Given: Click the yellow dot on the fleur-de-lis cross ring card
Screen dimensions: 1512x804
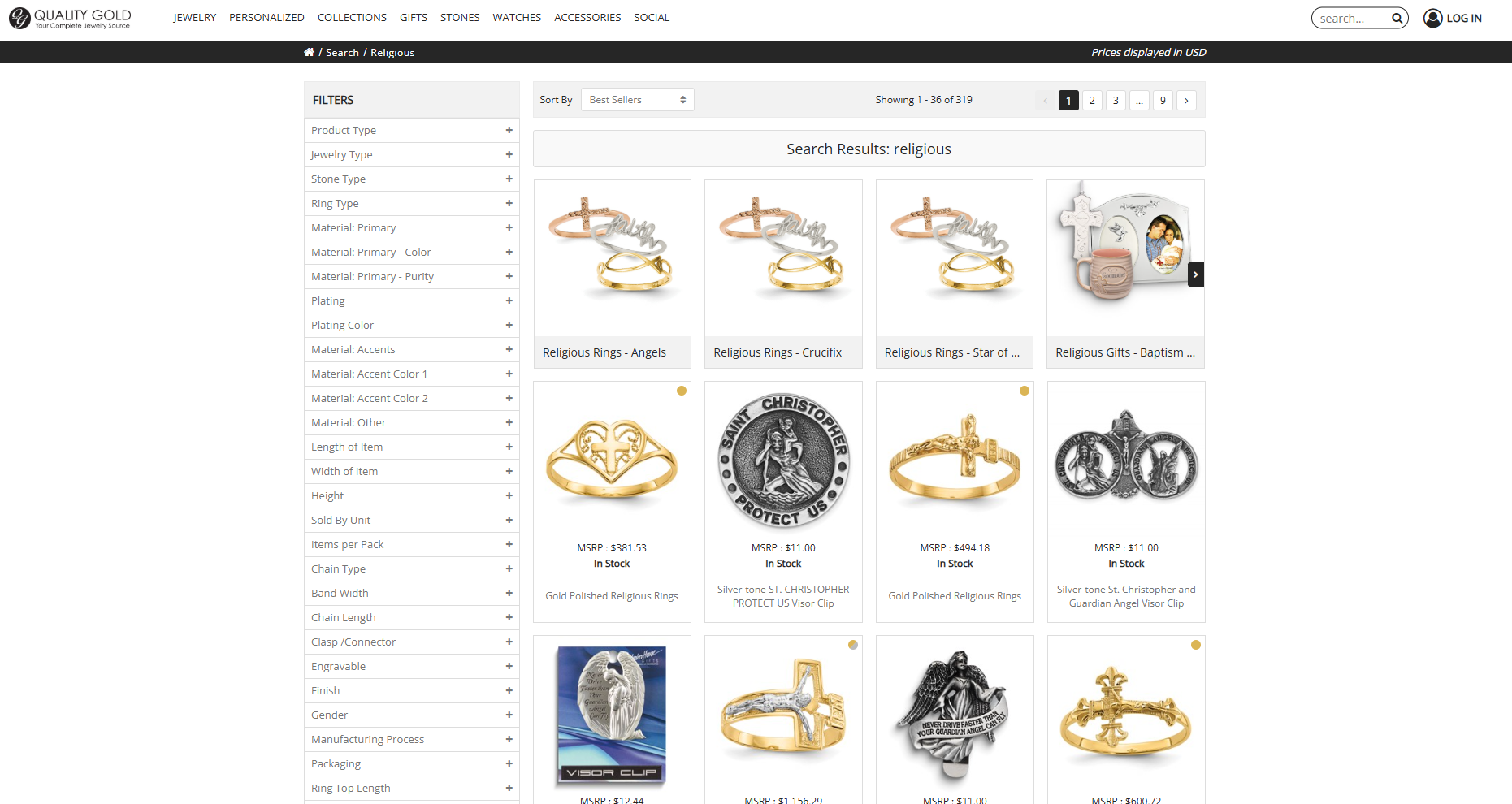Looking at the screenshot, I should 1195,645.
